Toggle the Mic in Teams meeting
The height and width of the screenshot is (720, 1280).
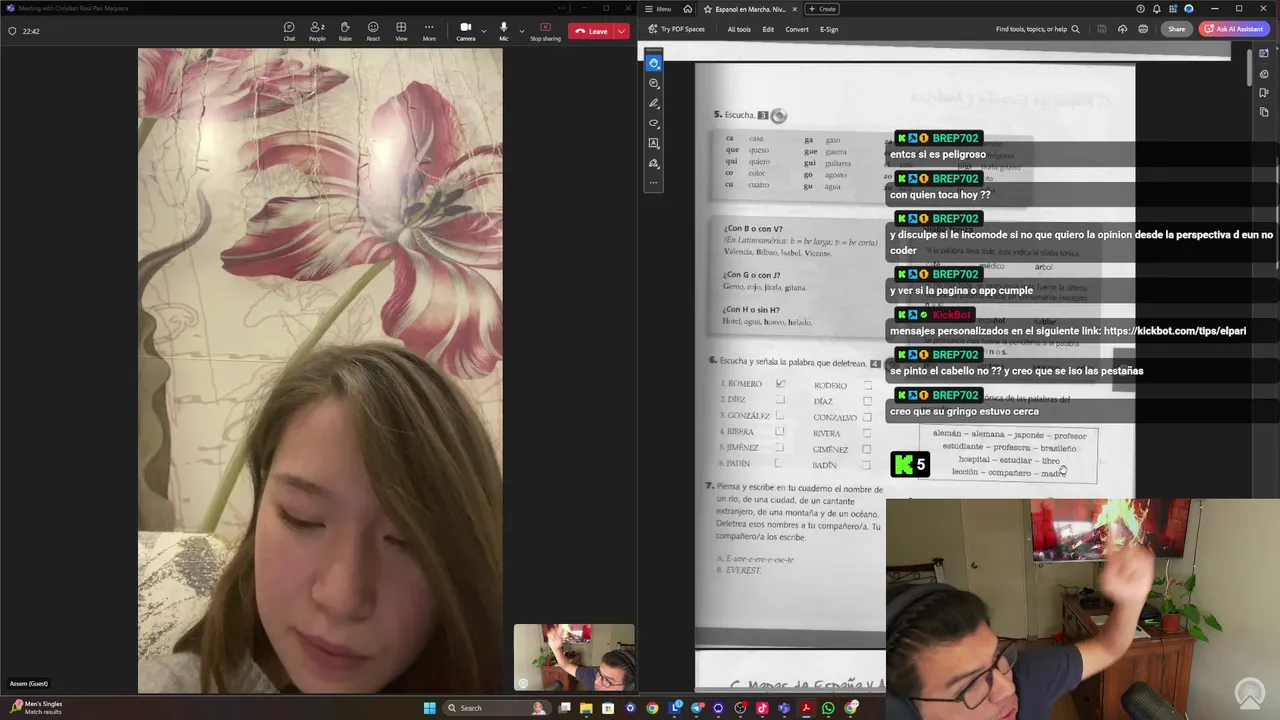[x=504, y=31]
